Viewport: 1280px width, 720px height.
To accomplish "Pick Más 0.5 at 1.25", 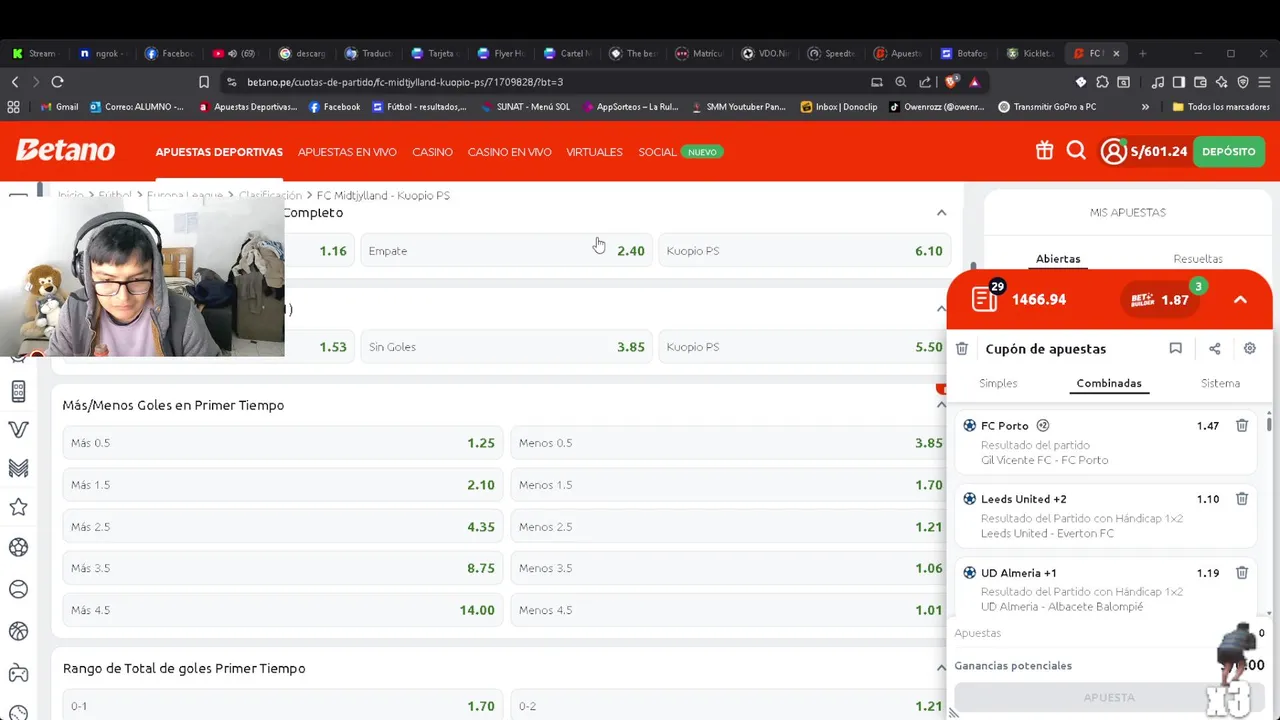I will click(282, 443).
